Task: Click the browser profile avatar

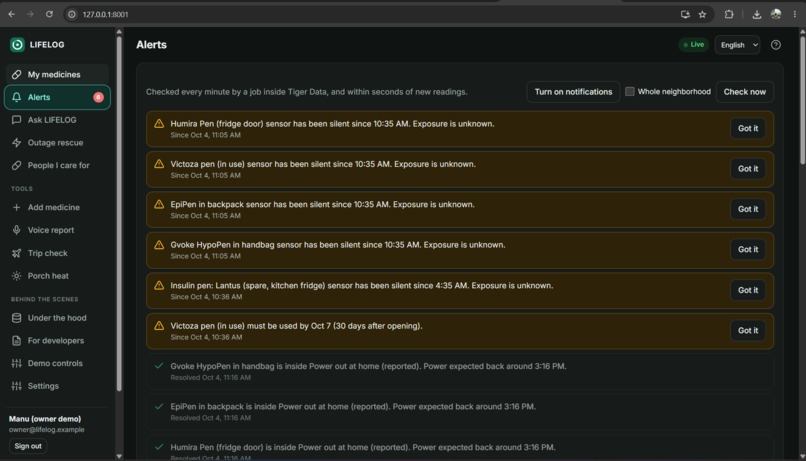Action: tap(776, 14)
